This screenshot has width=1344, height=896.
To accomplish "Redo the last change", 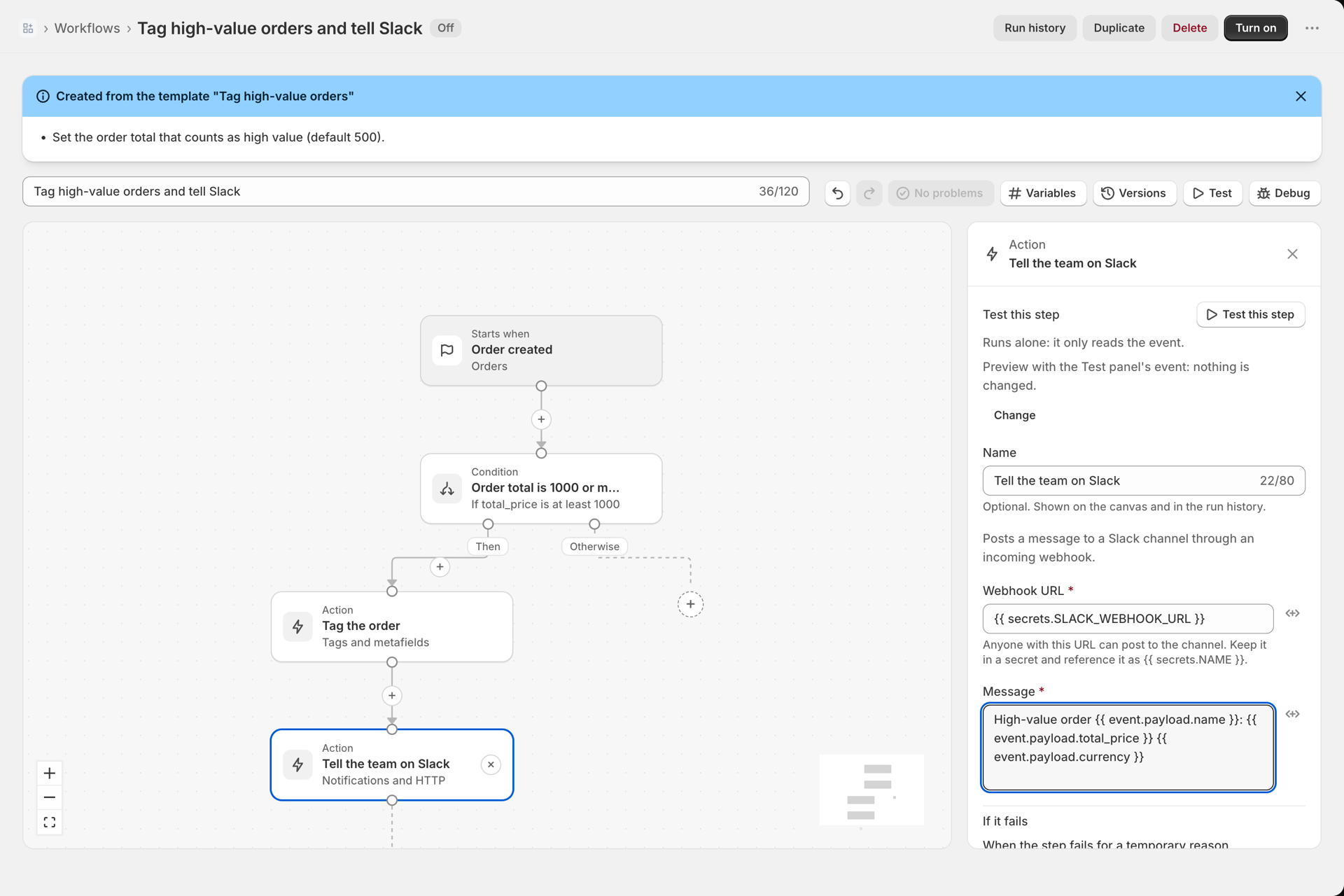I will [x=869, y=193].
